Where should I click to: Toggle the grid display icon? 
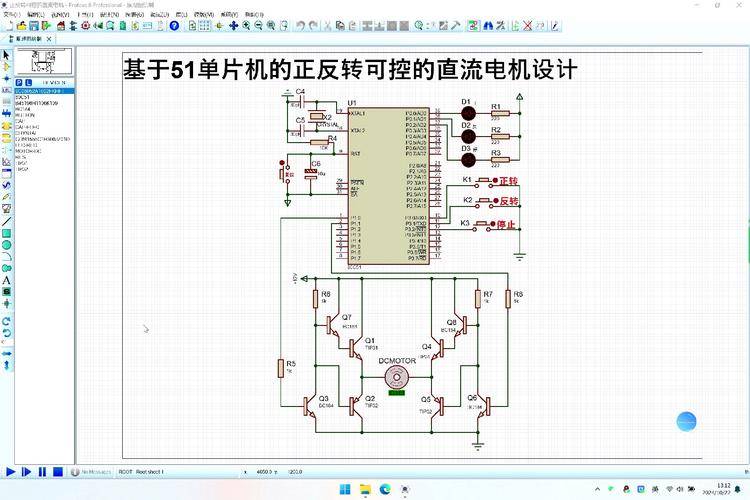point(204,26)
